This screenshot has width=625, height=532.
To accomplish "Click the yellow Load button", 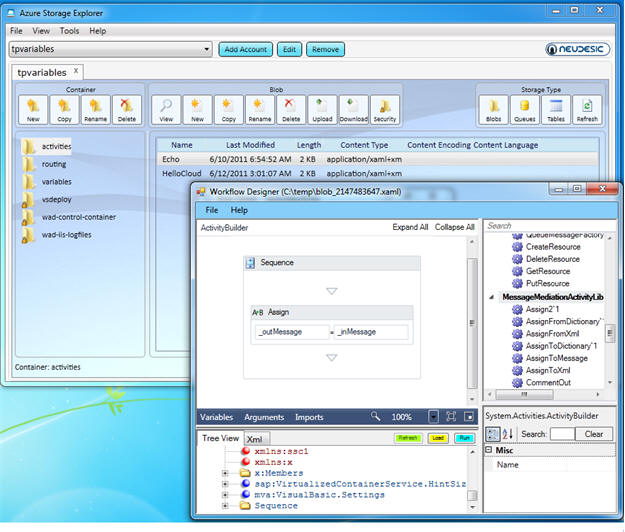I will [x=438, y=438].
